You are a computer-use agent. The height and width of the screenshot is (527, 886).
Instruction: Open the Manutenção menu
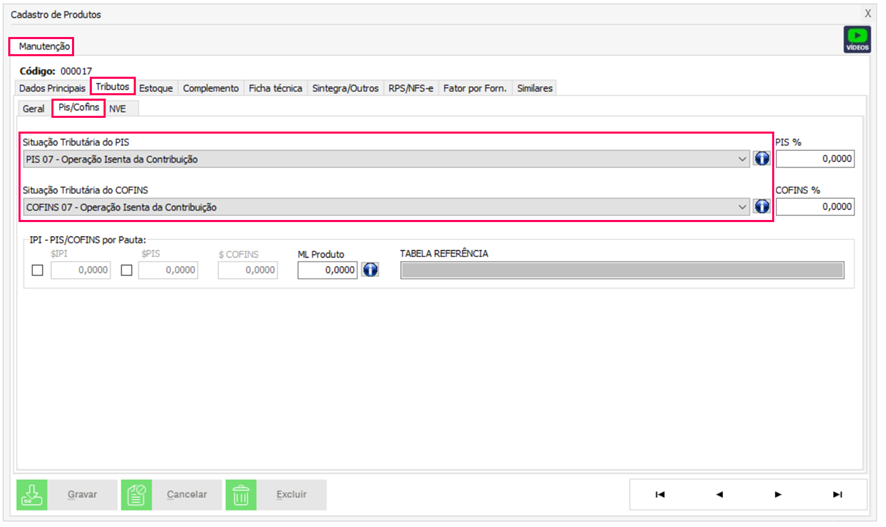(41, 46)
